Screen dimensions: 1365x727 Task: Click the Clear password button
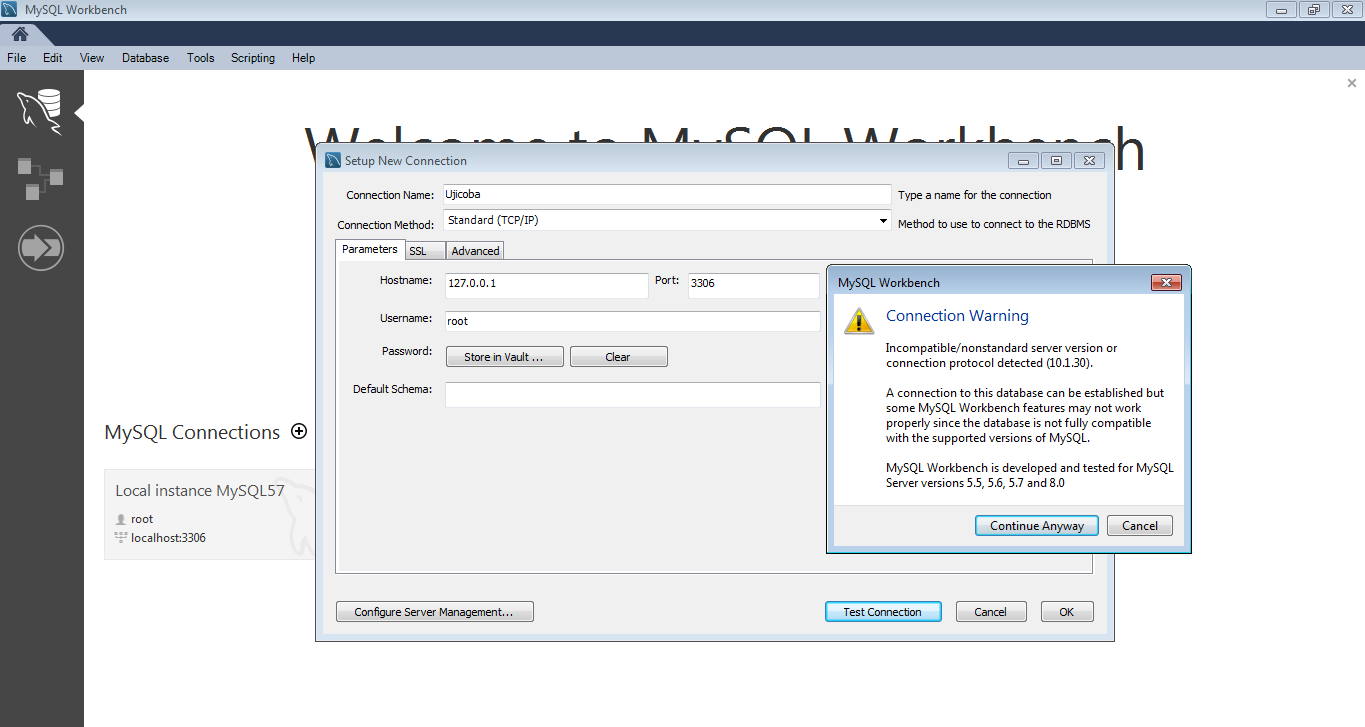tap(618, 357)
